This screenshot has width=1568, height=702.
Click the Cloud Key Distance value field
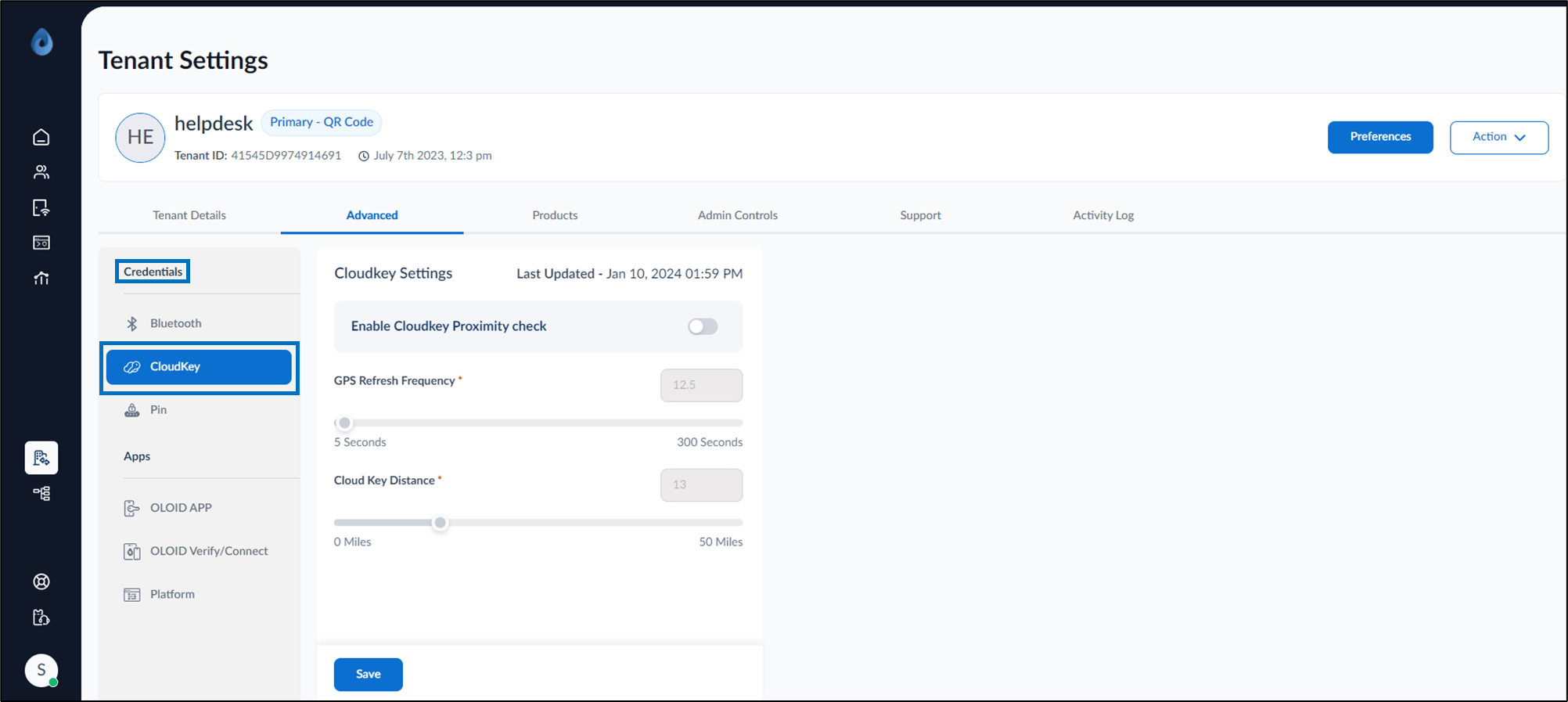point(702,485)
